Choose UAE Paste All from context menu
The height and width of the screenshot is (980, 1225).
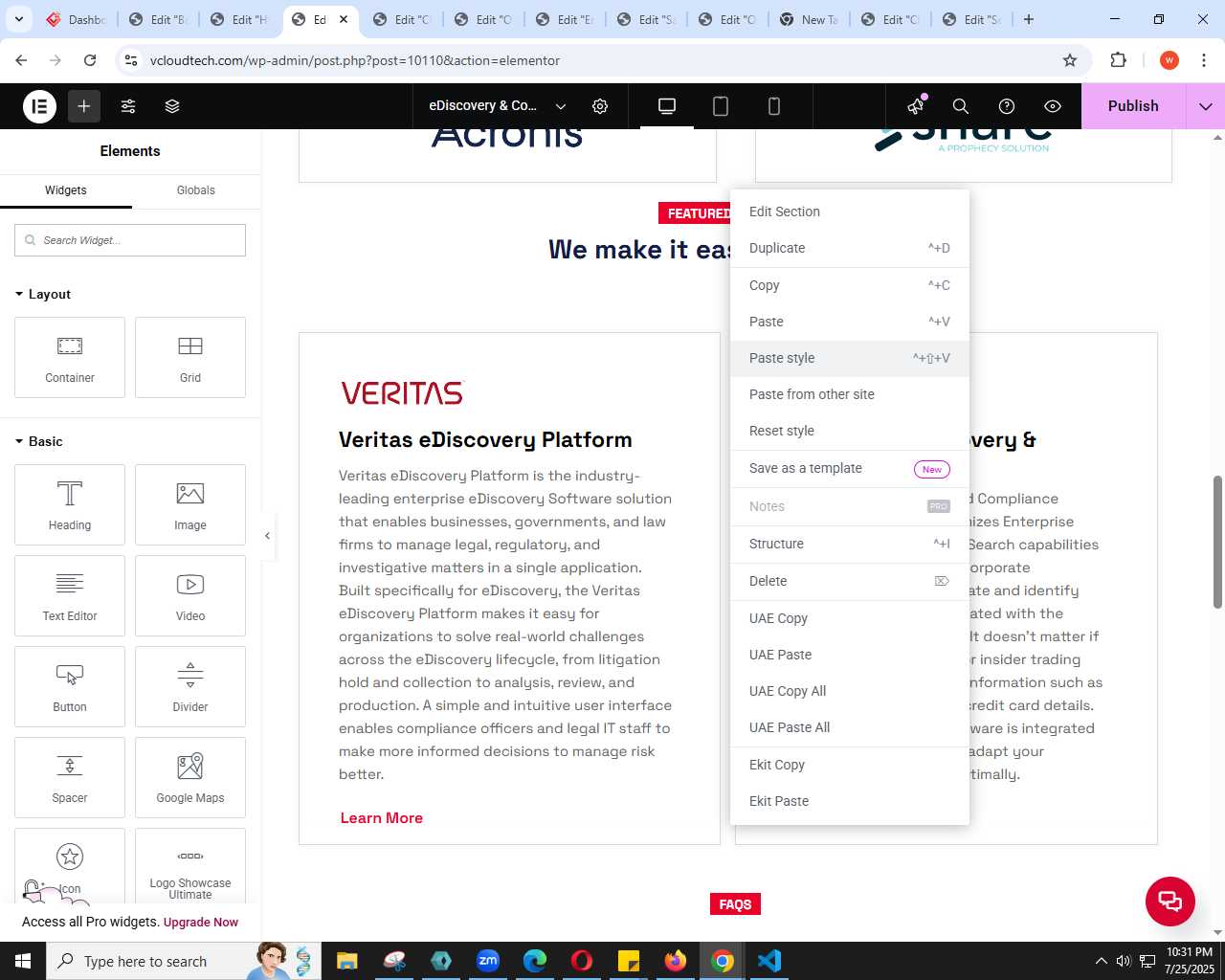point(850,727)
